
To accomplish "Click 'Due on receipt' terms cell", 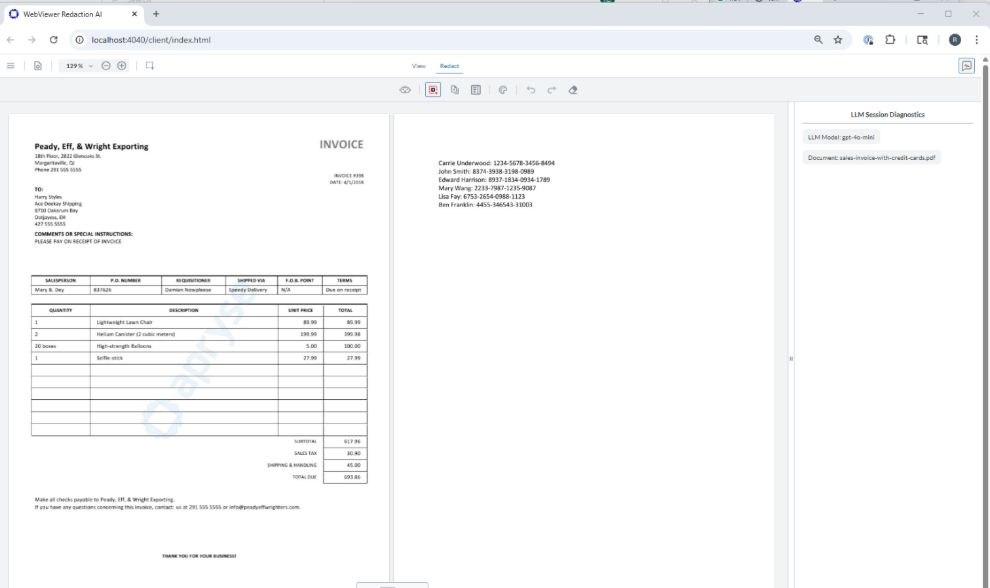I will click(x=343, y=290).
